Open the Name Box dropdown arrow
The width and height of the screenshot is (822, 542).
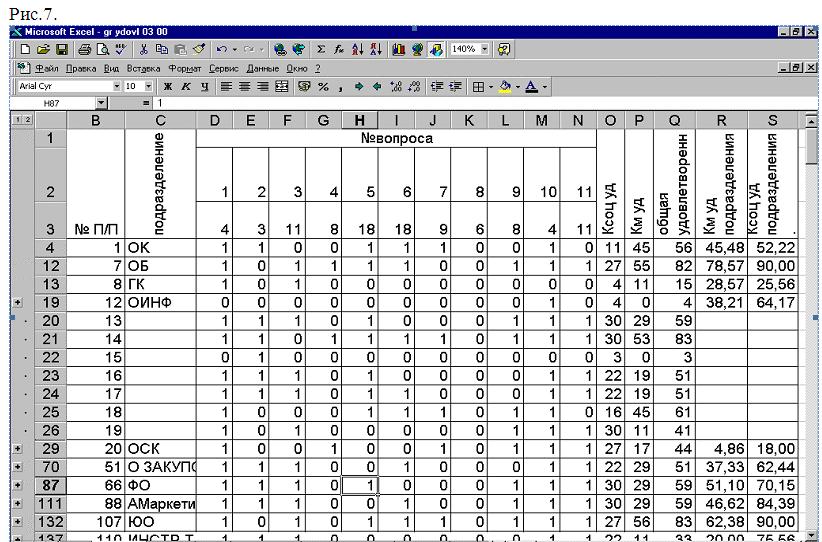101,103
